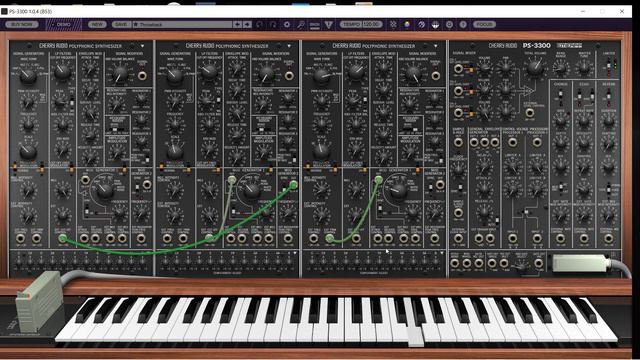Viewport: 640px width, 360px height.
Task: Click the redo icon in toolbar
Action: 273,24
